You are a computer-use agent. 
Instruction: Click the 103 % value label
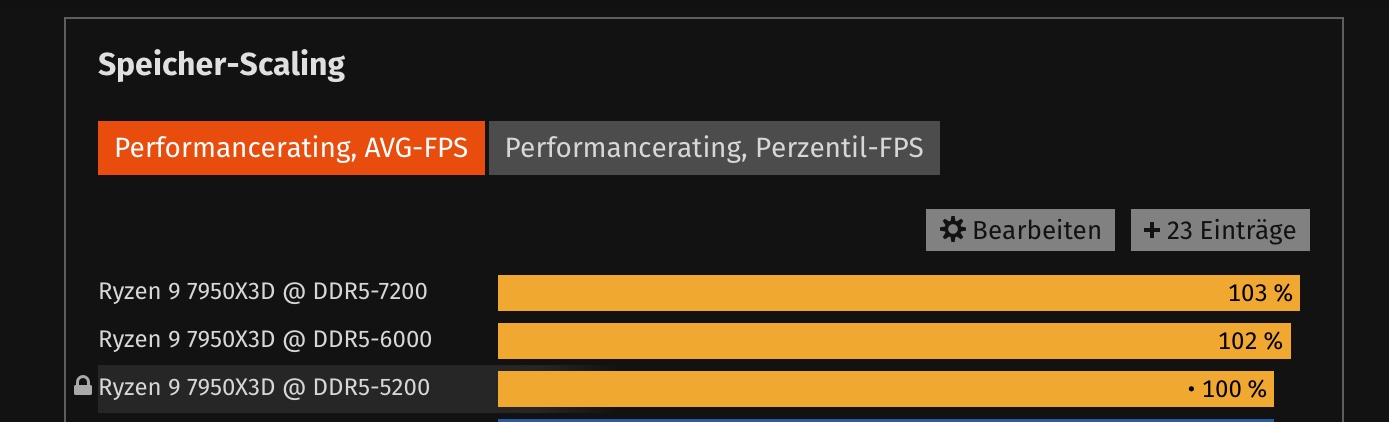tap(1260, 294)
